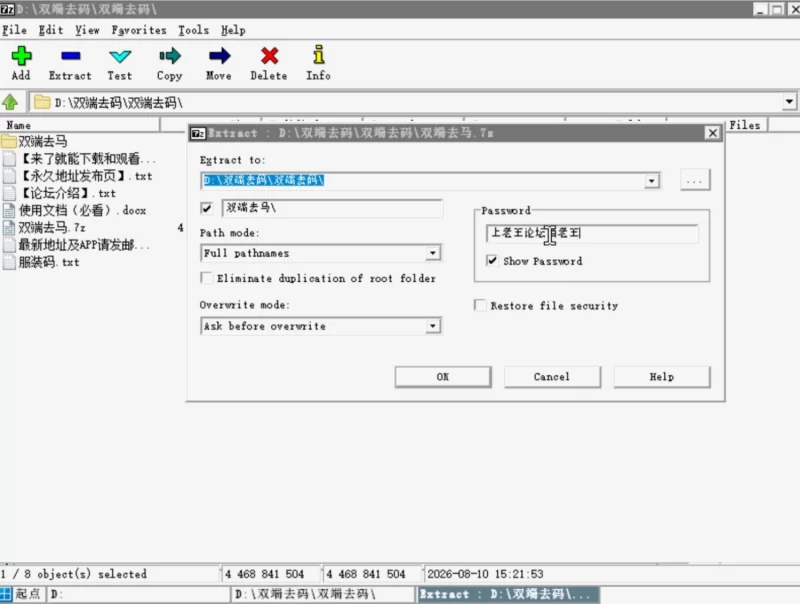The width and height of the screenshot is (800, 604).
Task: Open the Overwrite mode dropdown
Action: (433, 326)
